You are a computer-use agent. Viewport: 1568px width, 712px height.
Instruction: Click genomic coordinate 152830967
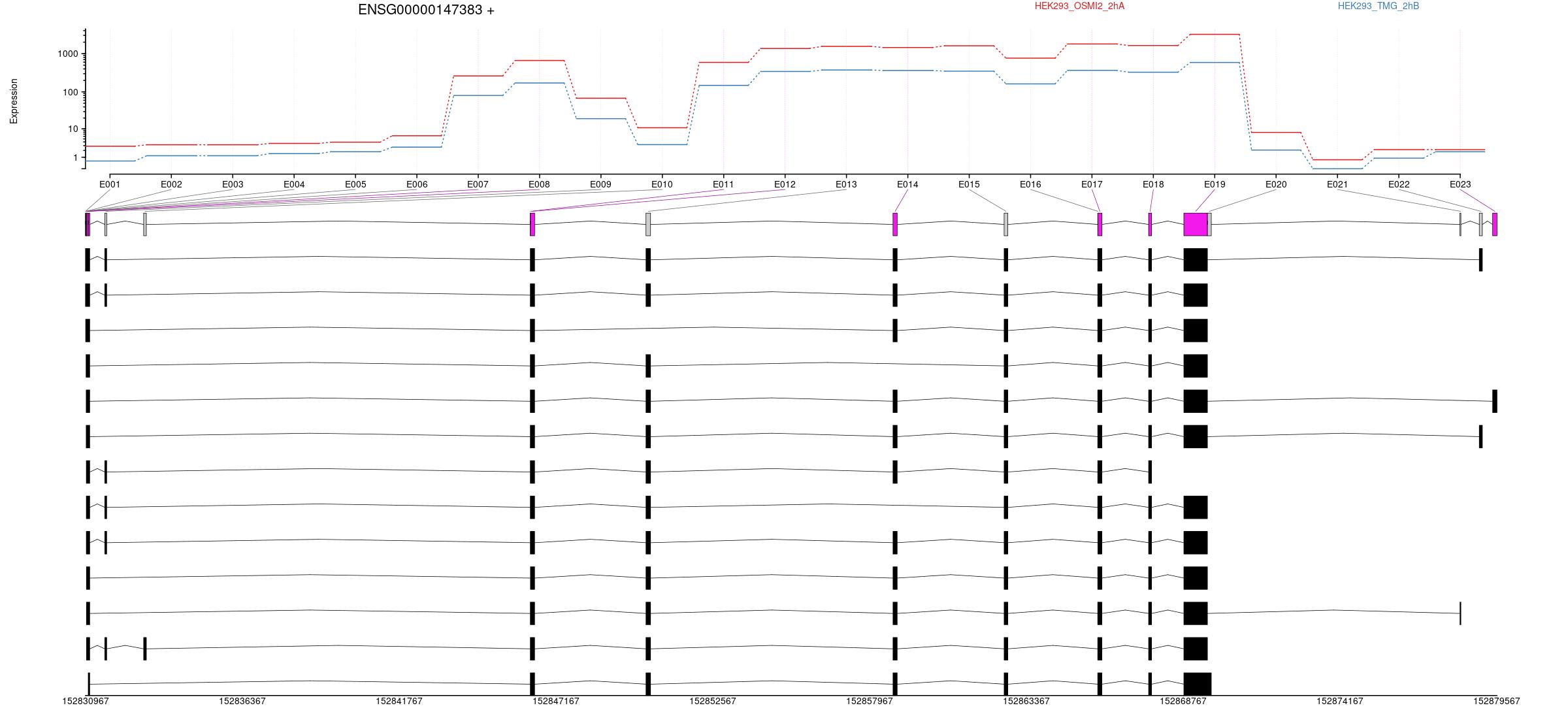tap(86, 701)
